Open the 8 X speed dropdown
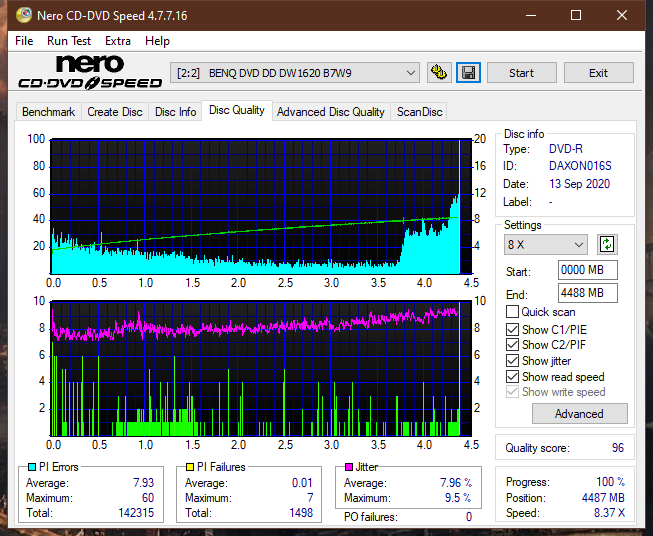The height and width of the screenshot is (536, 653). click(x=545, y=244)
